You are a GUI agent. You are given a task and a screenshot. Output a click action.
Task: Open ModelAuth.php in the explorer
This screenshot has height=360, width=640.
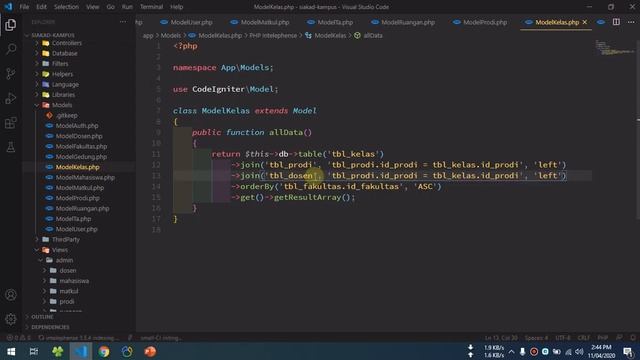click(77, 126)
